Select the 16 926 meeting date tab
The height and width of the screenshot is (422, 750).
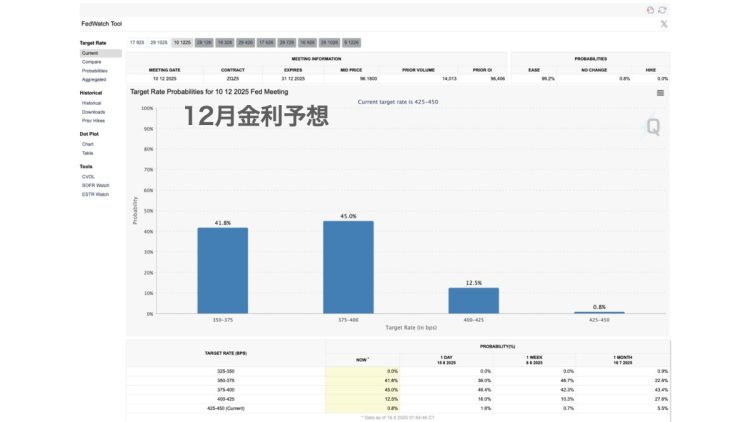tap(308, 43)
